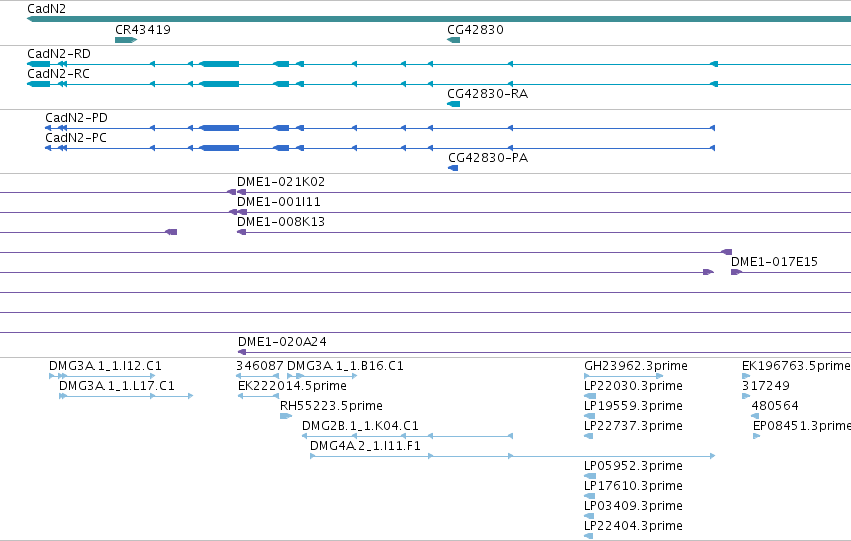Click the CG42830-PA label
This screenshot has width=851, height=541.
[488, 158]
